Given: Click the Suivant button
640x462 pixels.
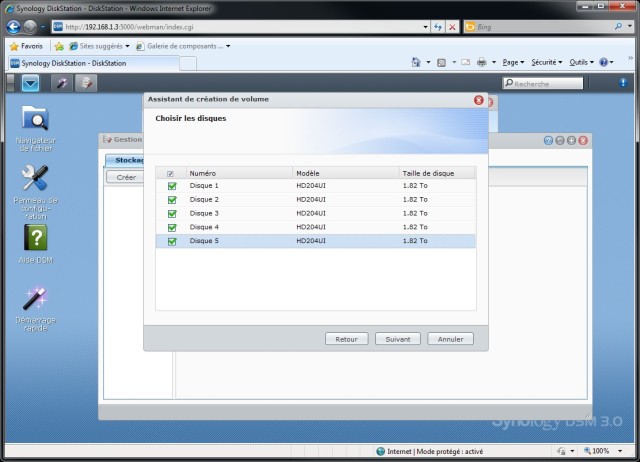Looking at the screenshot, I should (398, 339).
